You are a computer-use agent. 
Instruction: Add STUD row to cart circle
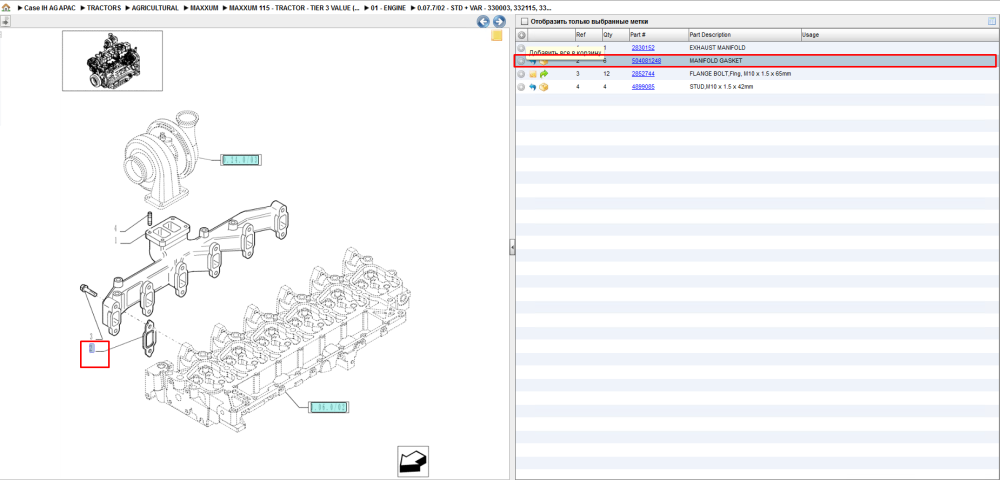pos(521,87)
